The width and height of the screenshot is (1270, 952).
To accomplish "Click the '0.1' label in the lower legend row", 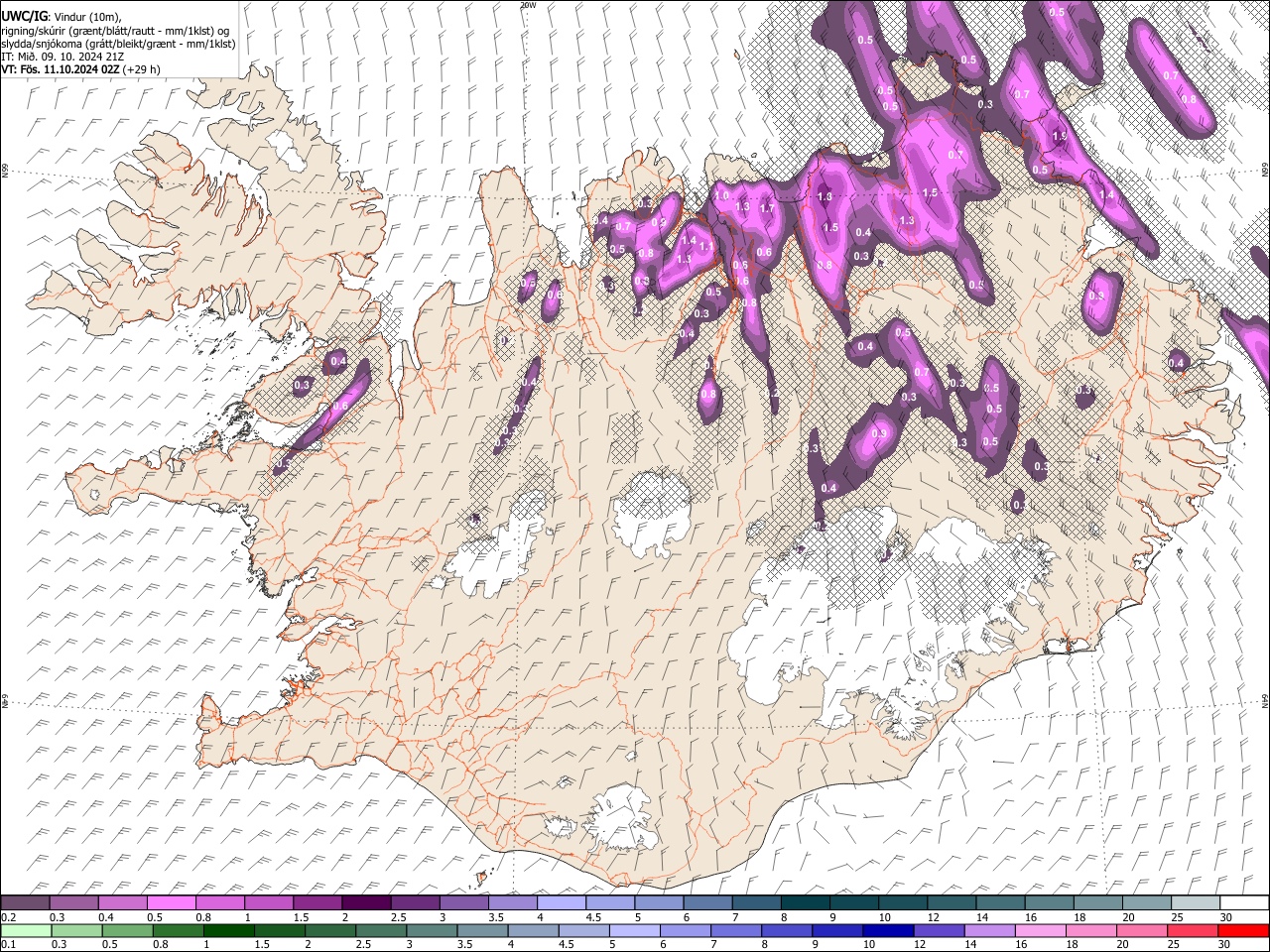I will click(8, 944).
